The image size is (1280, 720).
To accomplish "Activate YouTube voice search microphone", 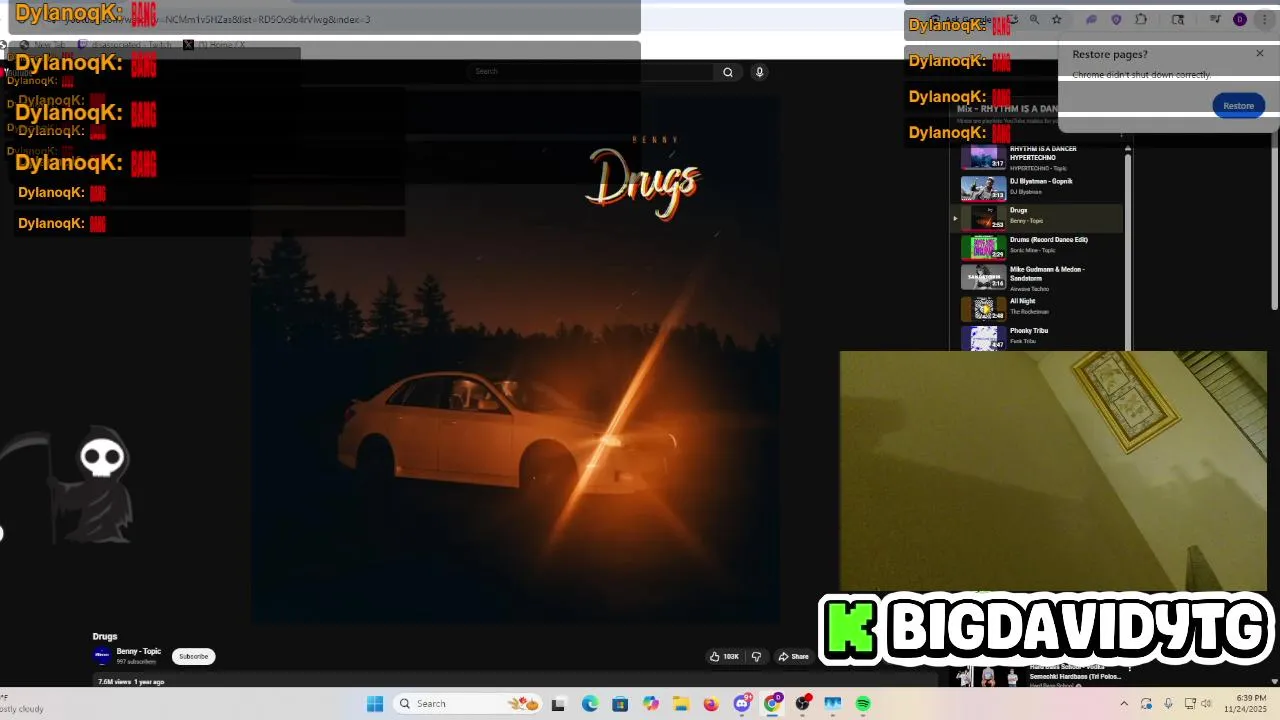I will pyautogui.click(x=760, y=72).
